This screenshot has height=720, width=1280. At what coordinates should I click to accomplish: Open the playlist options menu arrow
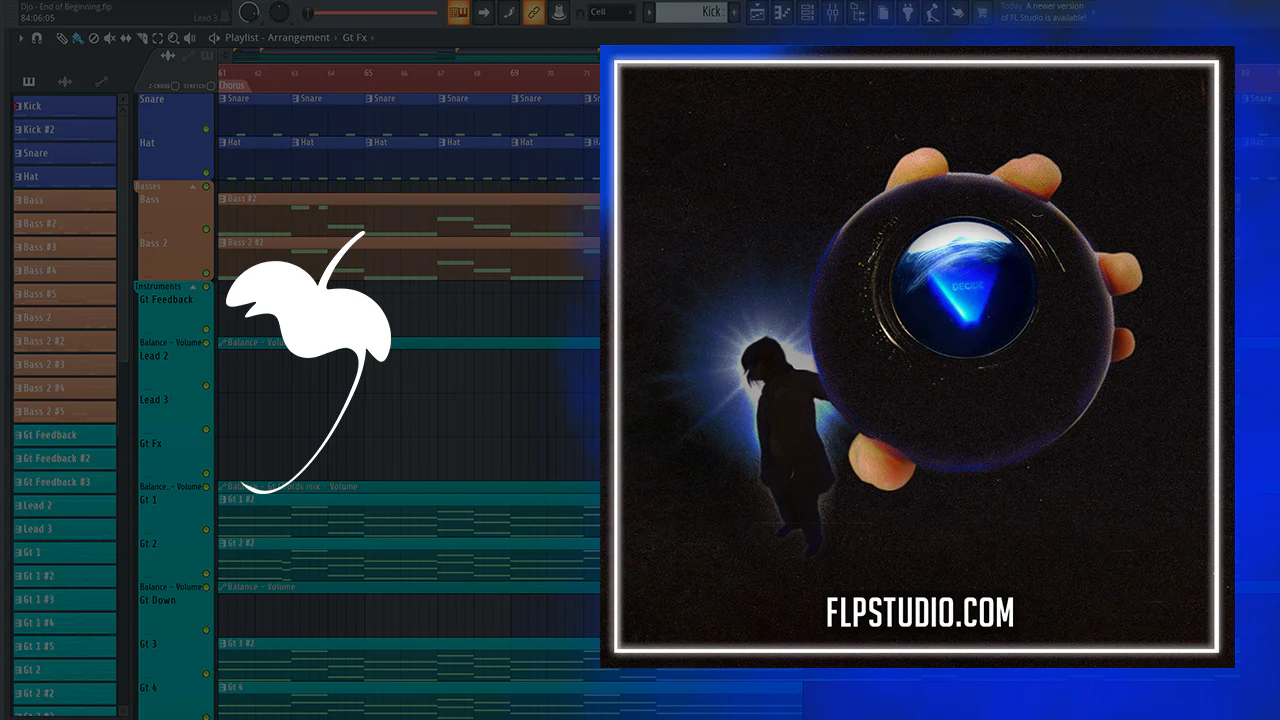21,38
